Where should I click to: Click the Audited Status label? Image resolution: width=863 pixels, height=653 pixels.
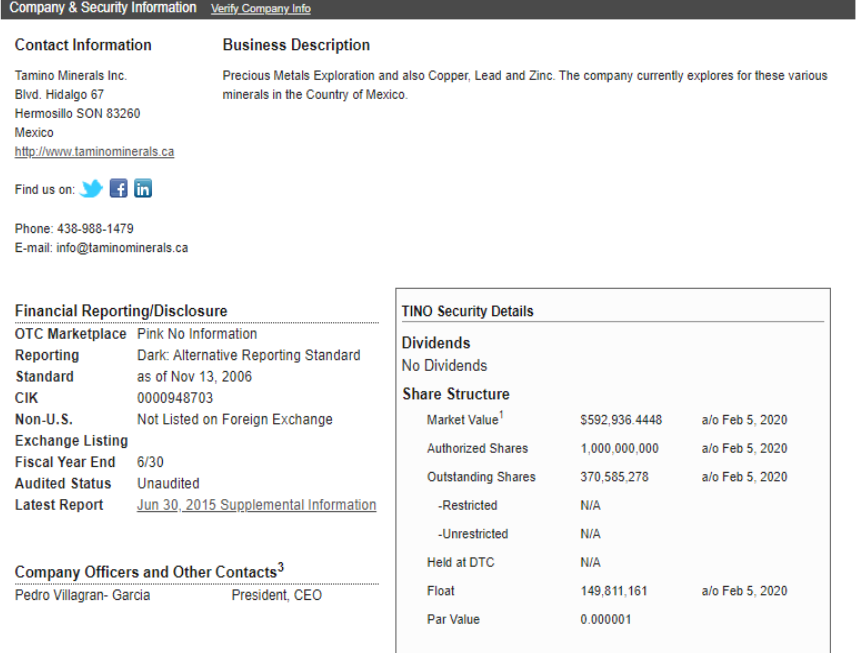coord(63,483)
